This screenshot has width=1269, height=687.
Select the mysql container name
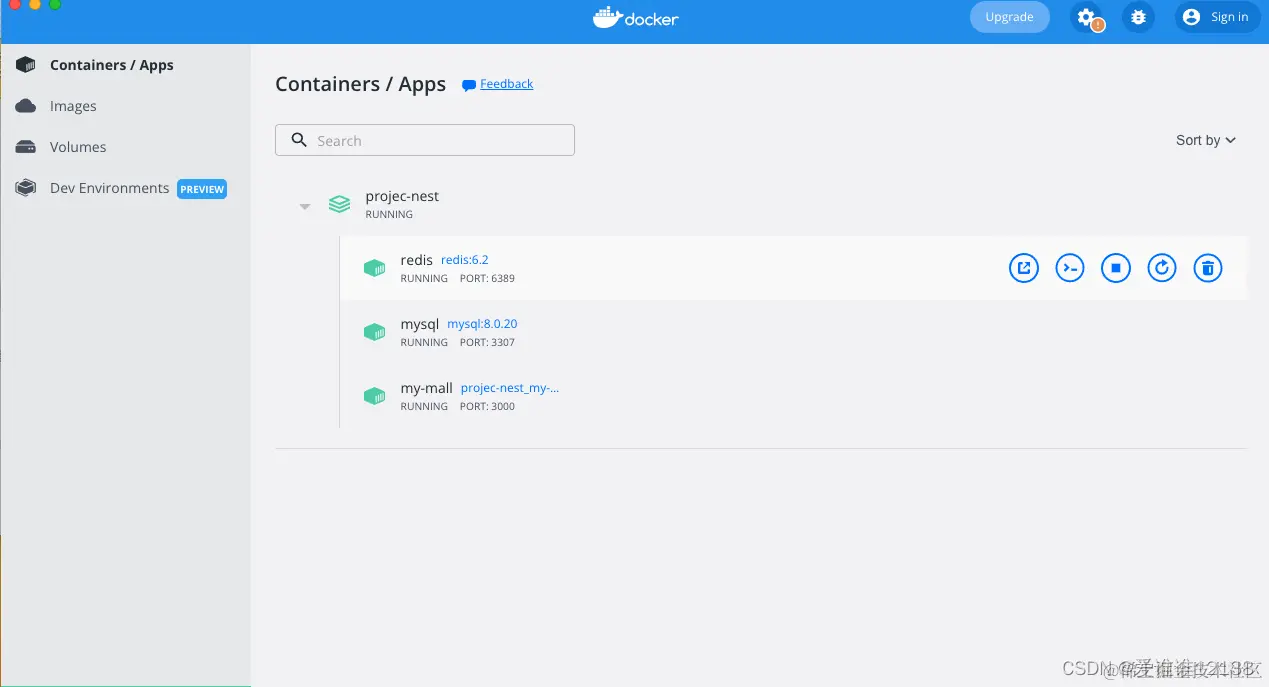click(x=420, y=324)
